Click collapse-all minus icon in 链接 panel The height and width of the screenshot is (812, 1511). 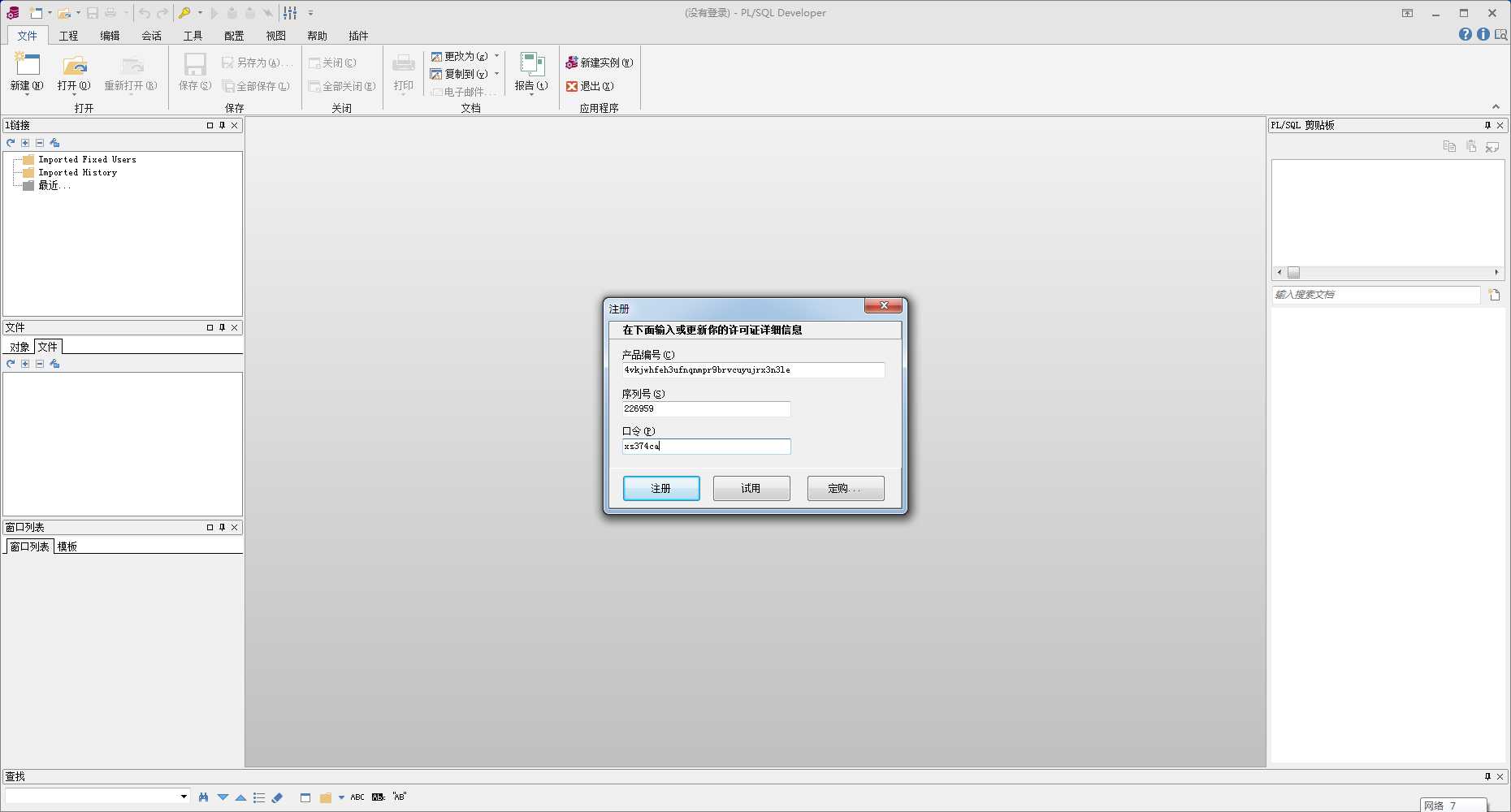click(40, 143)
